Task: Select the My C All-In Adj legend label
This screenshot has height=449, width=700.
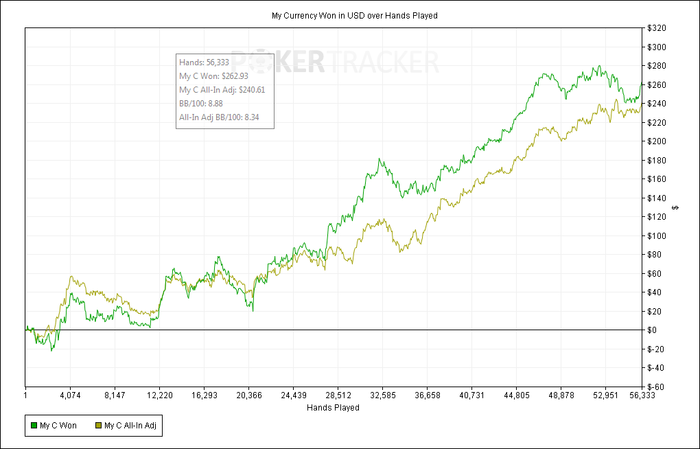Action: pyautogui.click(x=130, y=426)
